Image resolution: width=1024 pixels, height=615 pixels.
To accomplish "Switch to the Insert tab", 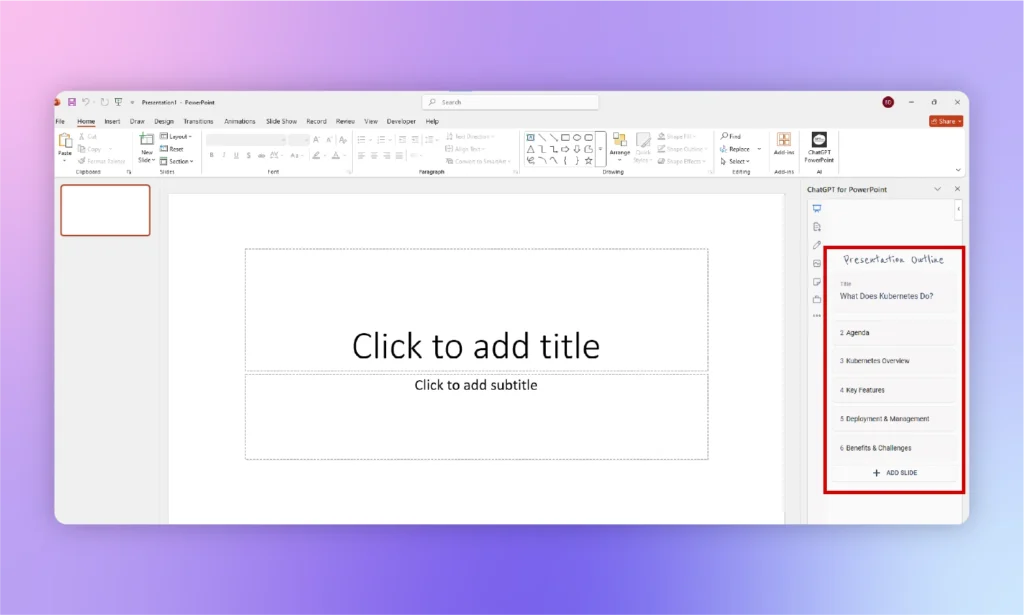I will [x=112, y=121].
